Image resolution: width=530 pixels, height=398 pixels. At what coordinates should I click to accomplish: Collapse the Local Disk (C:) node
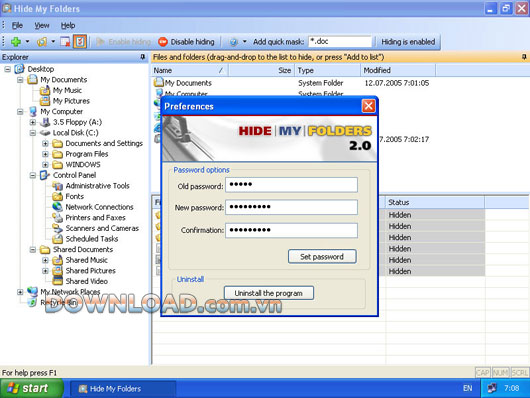pos(33,133)
